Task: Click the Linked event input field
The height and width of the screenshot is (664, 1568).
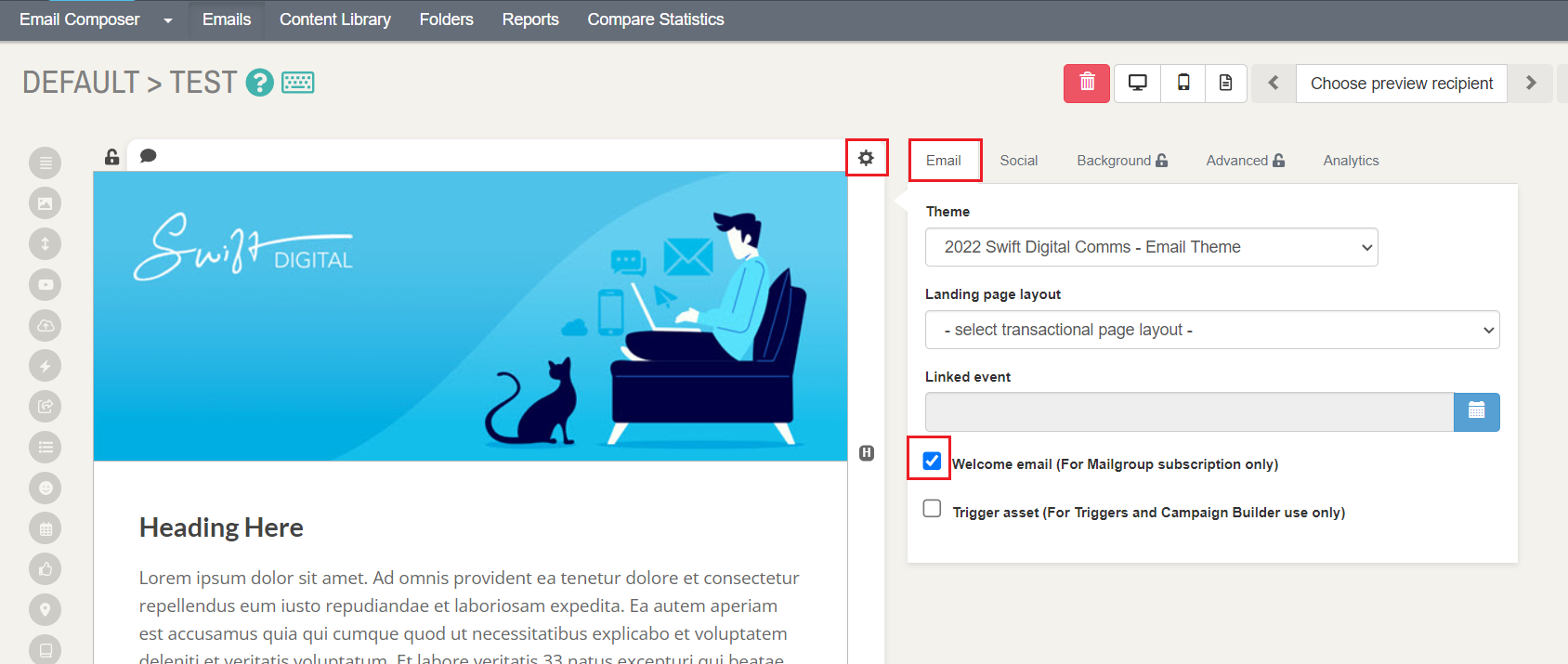Action: pyautogui.click(x=1189, y=411)
